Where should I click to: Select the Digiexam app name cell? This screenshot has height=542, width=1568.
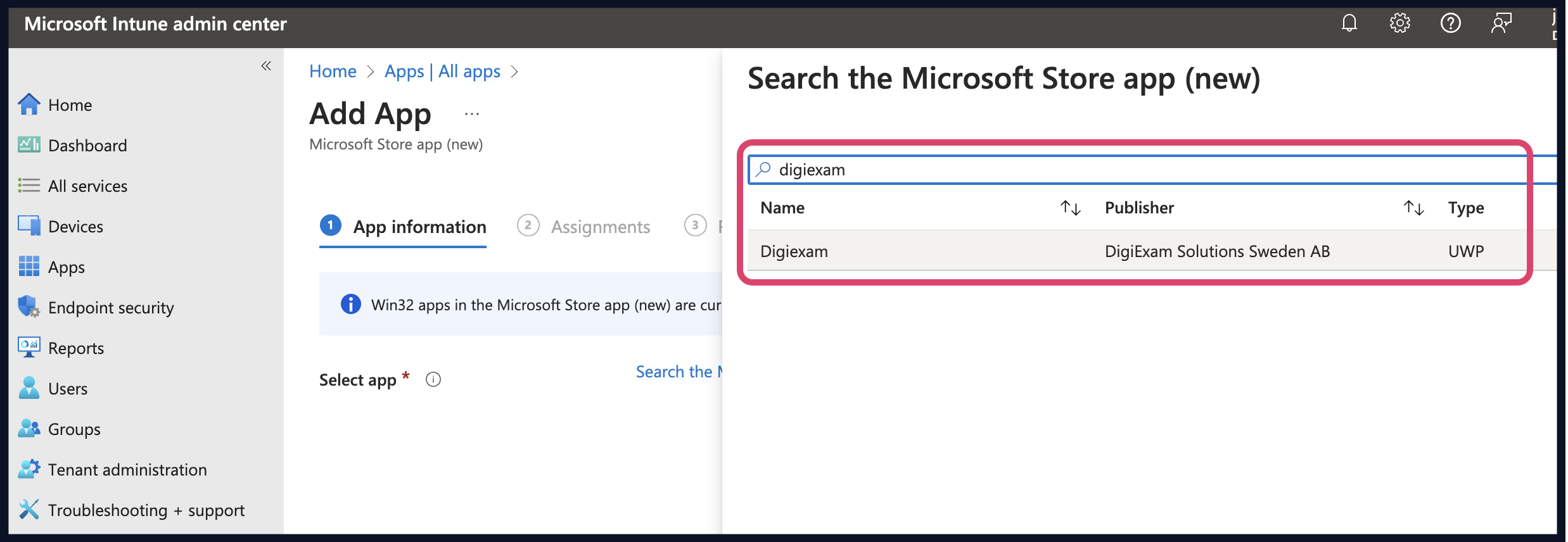coord(794,251)
